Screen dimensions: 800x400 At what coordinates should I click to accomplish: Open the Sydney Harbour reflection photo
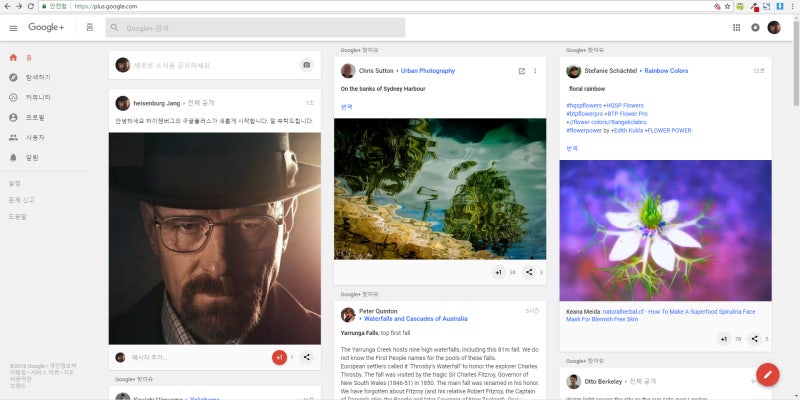(440, 189)
